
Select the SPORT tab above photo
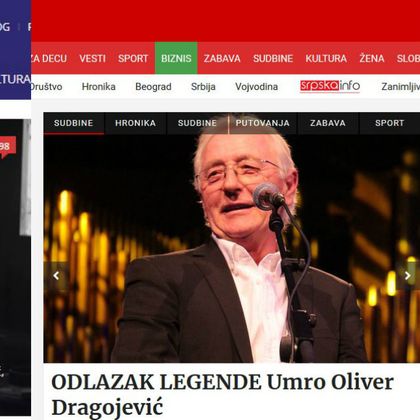389,123
